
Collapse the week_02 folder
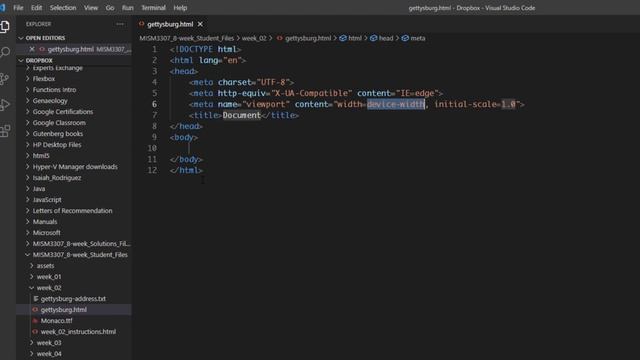49,288
